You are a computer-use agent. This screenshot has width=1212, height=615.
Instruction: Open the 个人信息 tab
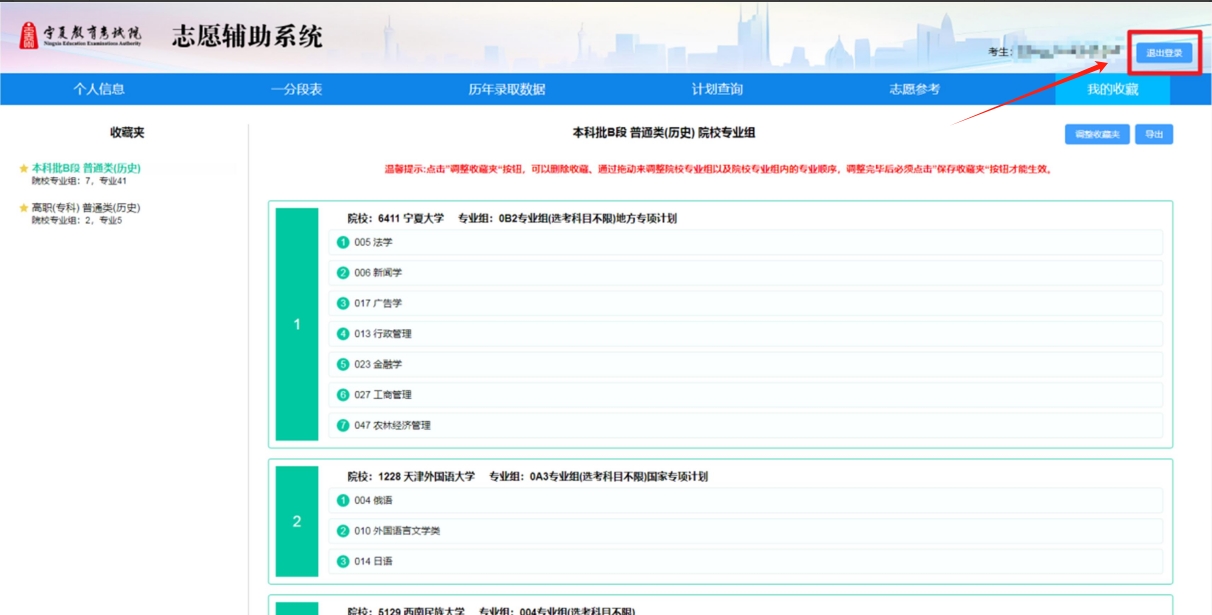(99, 89)
